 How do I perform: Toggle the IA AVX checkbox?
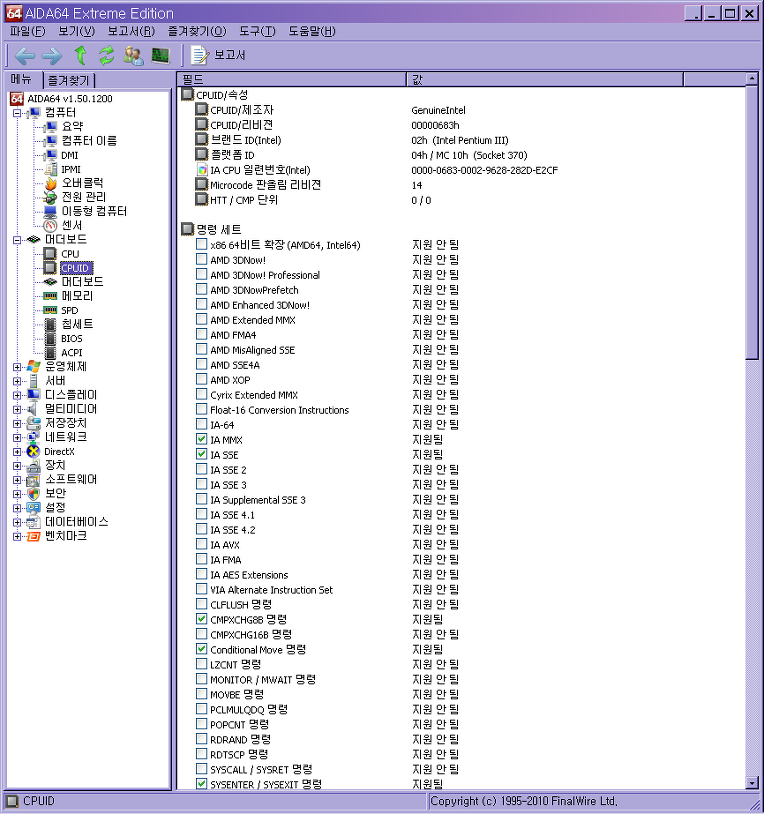[x=202, y=544]
